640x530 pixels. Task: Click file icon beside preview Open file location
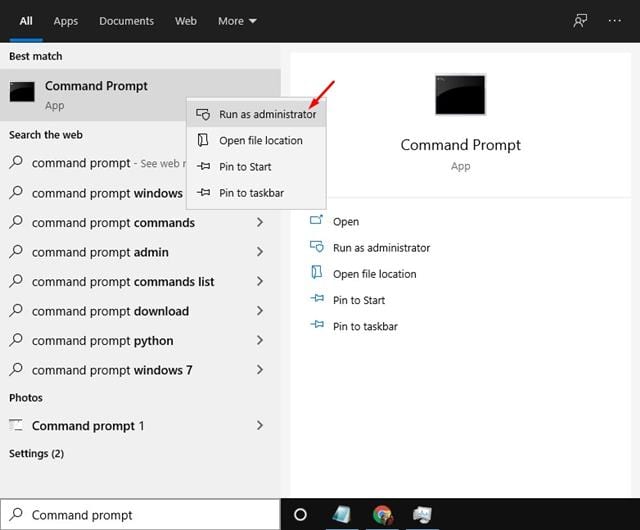click(317, 272)
